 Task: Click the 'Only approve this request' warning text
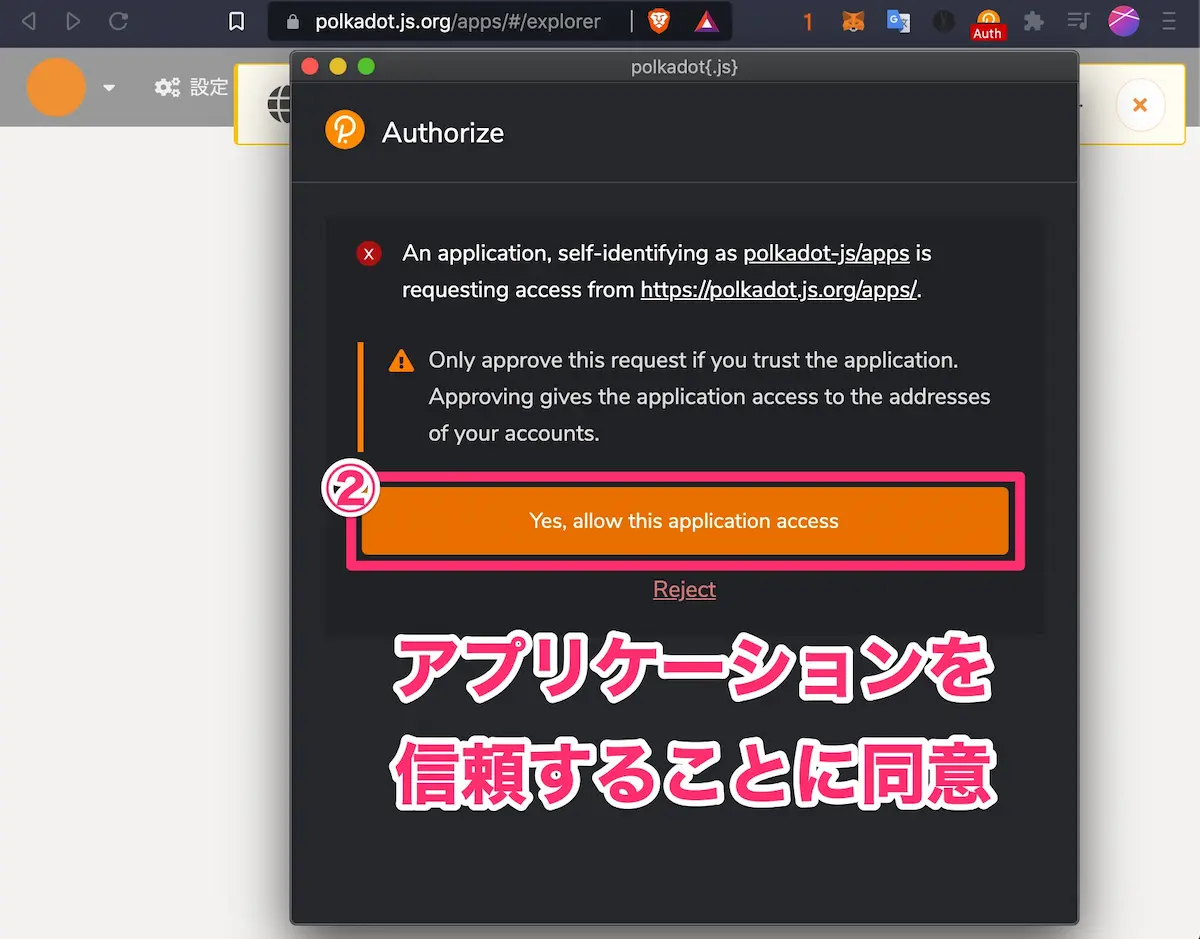point(709,397)
